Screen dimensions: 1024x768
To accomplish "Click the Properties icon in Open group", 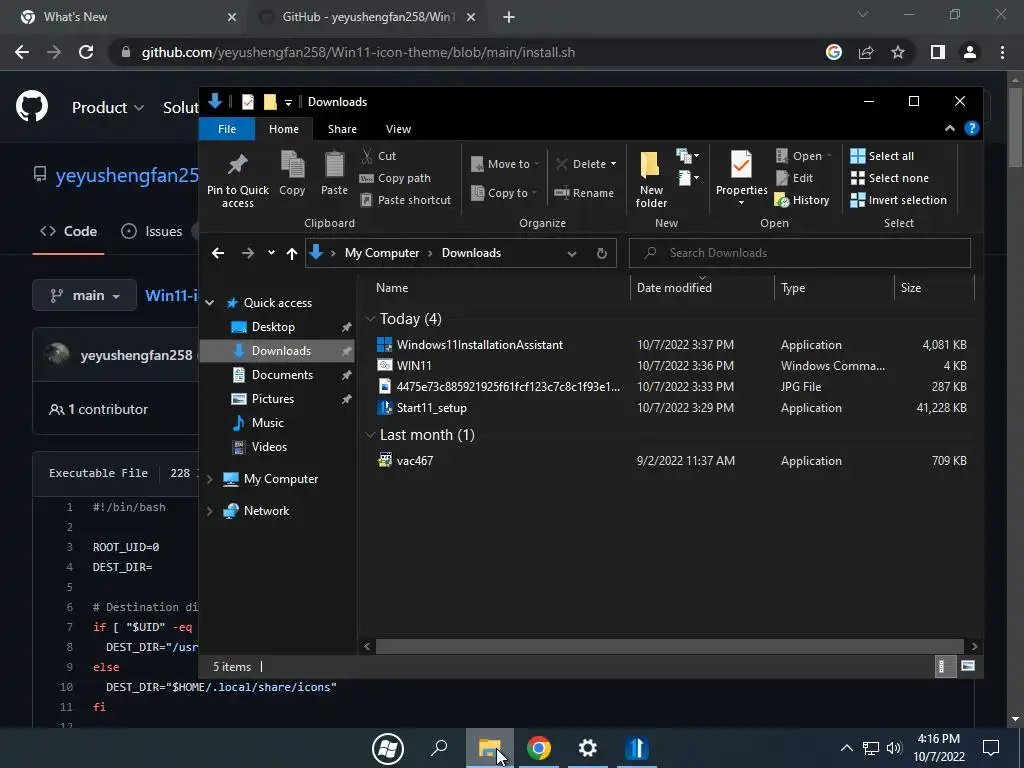I will pyautogui.click(x=741, y=165).
